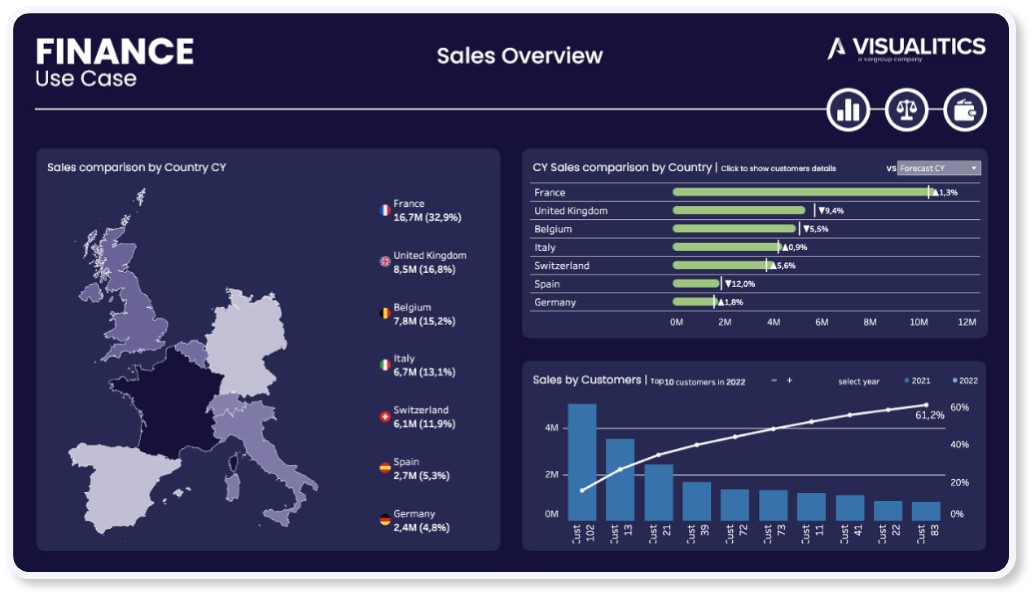
Task: Decrease top customers count with minus
Action: (773, 381)
